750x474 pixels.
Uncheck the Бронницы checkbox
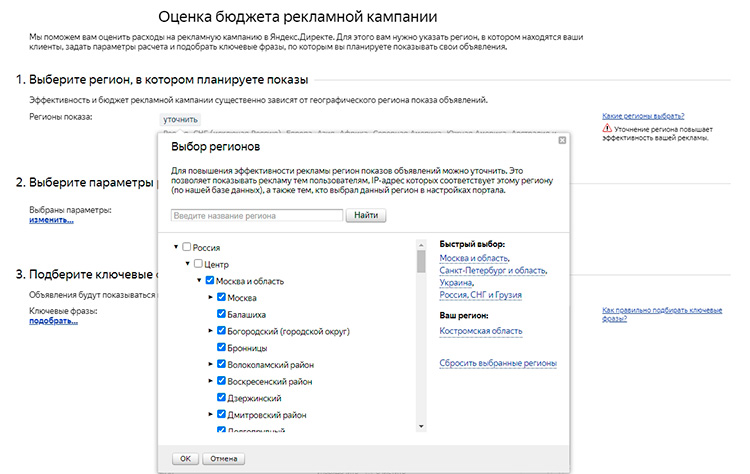[x=221, y=347]
